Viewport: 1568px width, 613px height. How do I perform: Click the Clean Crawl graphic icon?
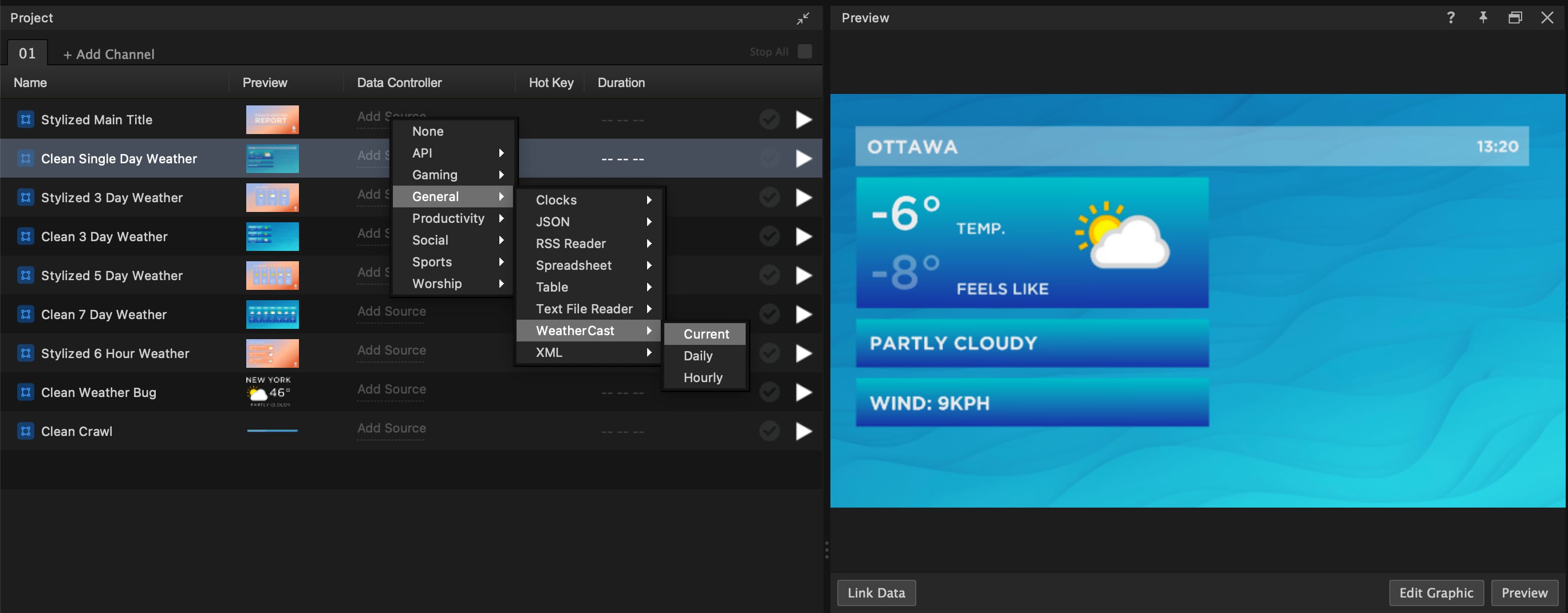pyautogui.click(x=26, y=431)
